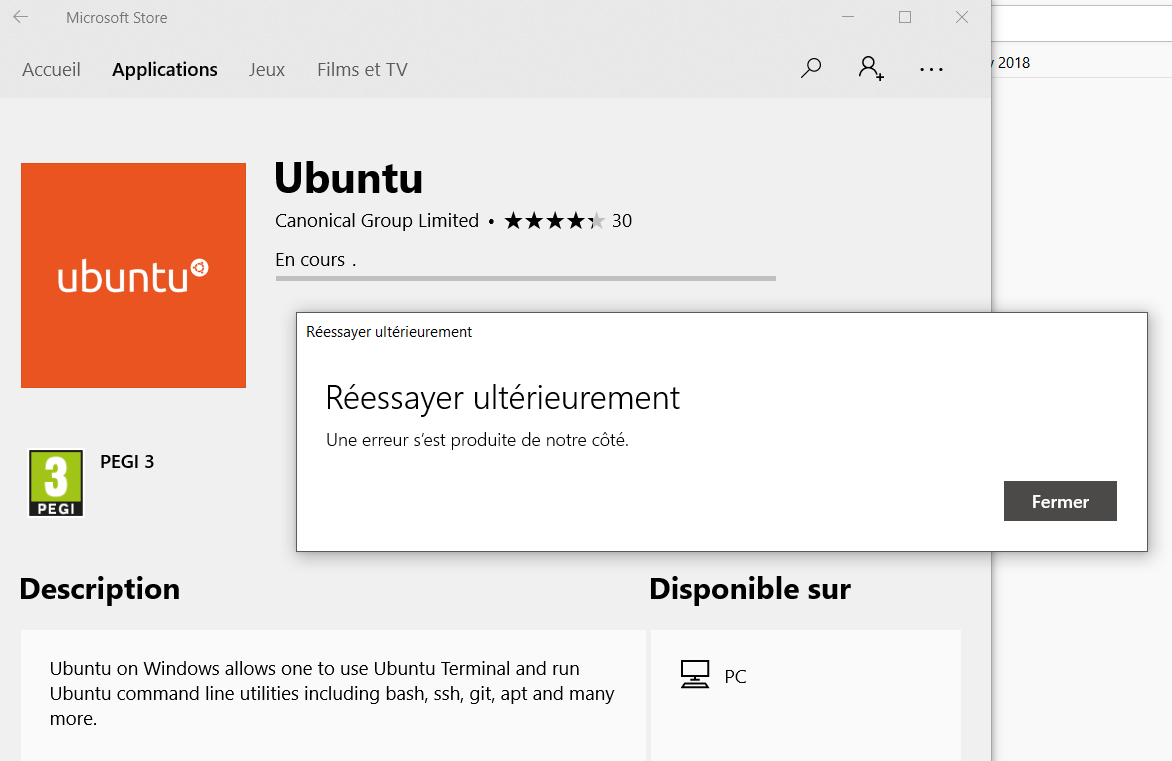Click the star rating for Ubuntu
Screen dimensions: 1172x761
pyautogui.click(x=554, y=221)
